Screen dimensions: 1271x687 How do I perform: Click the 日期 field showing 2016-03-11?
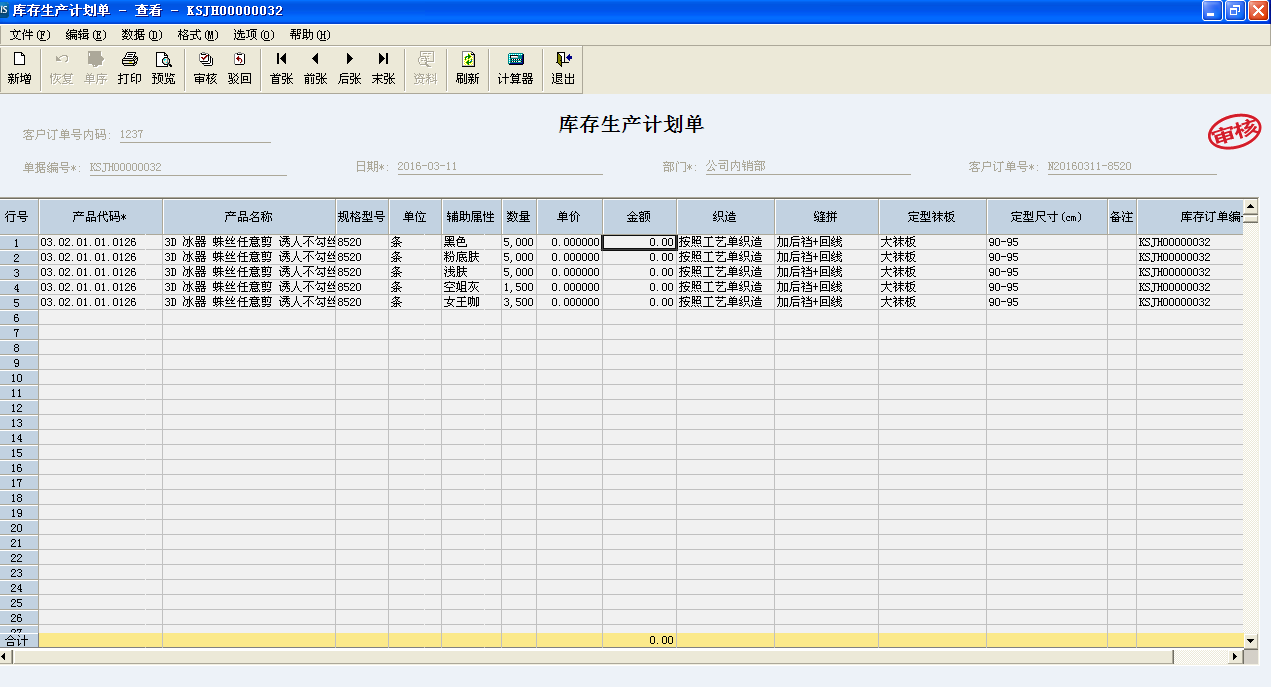pos(499,167)
